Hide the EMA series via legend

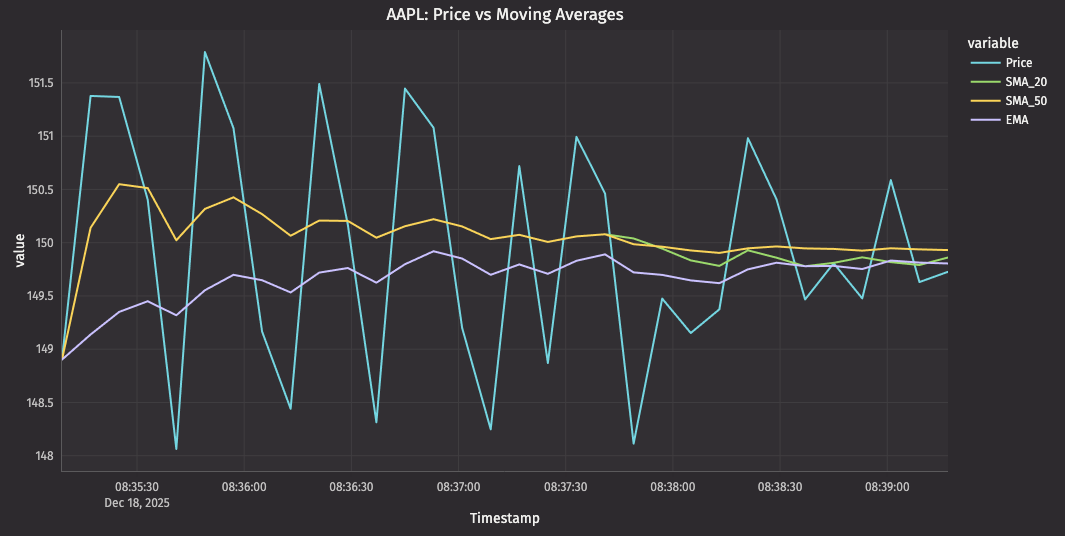[x=1017, y=120]
